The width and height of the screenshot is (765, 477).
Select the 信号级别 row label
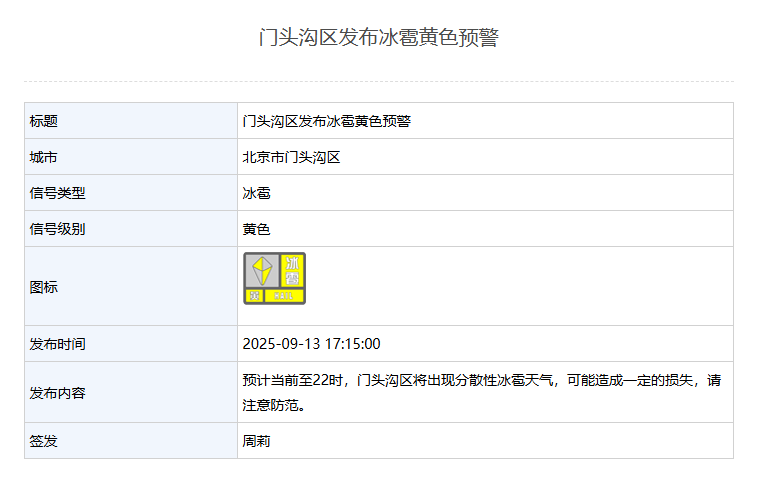click(58, 229)
